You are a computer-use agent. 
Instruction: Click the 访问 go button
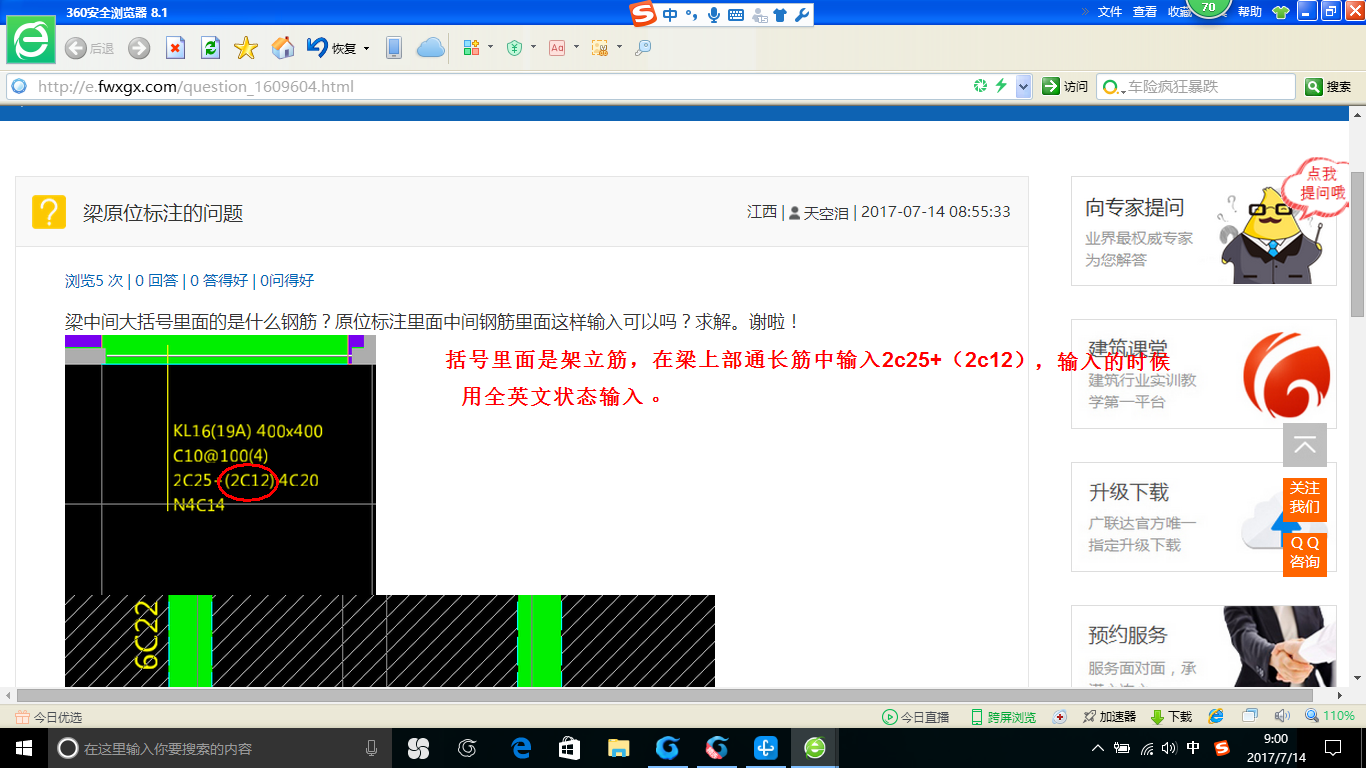pos(1065,87)
